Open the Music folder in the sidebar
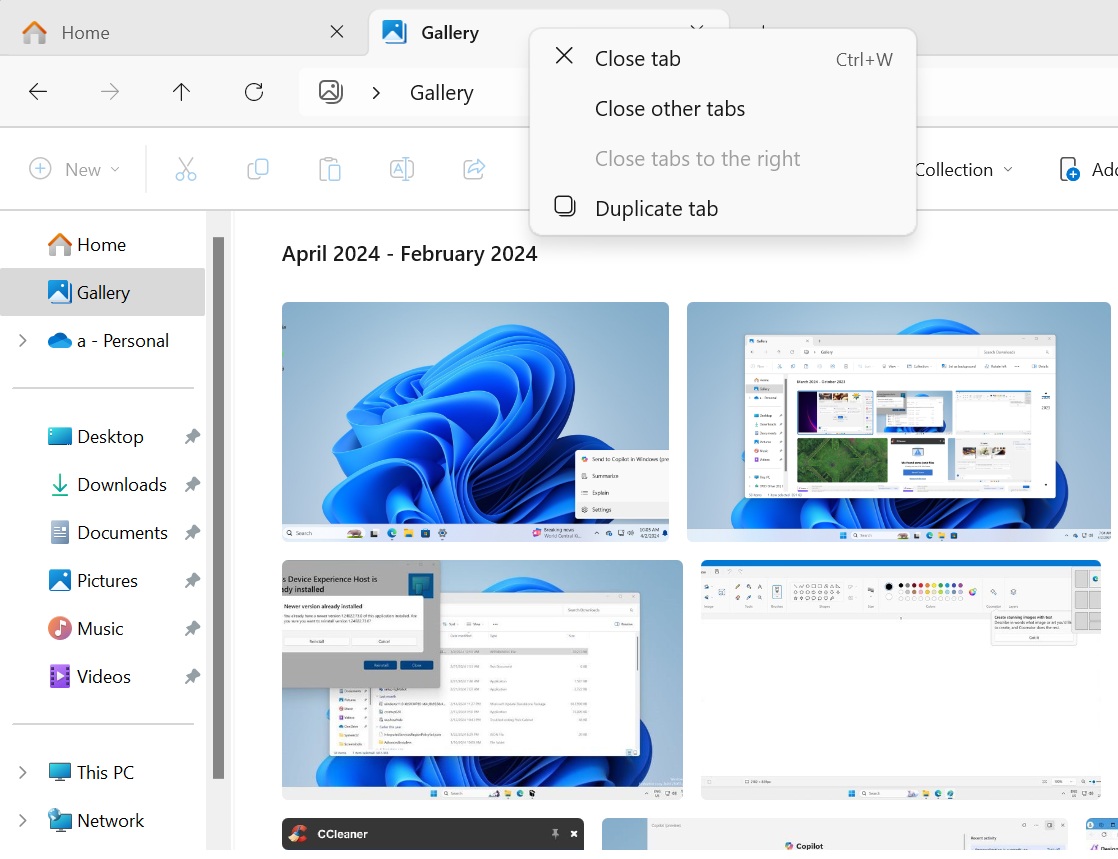Image resolution: width=1118 pixels, height=859 pixels. (x=99, y=628)
